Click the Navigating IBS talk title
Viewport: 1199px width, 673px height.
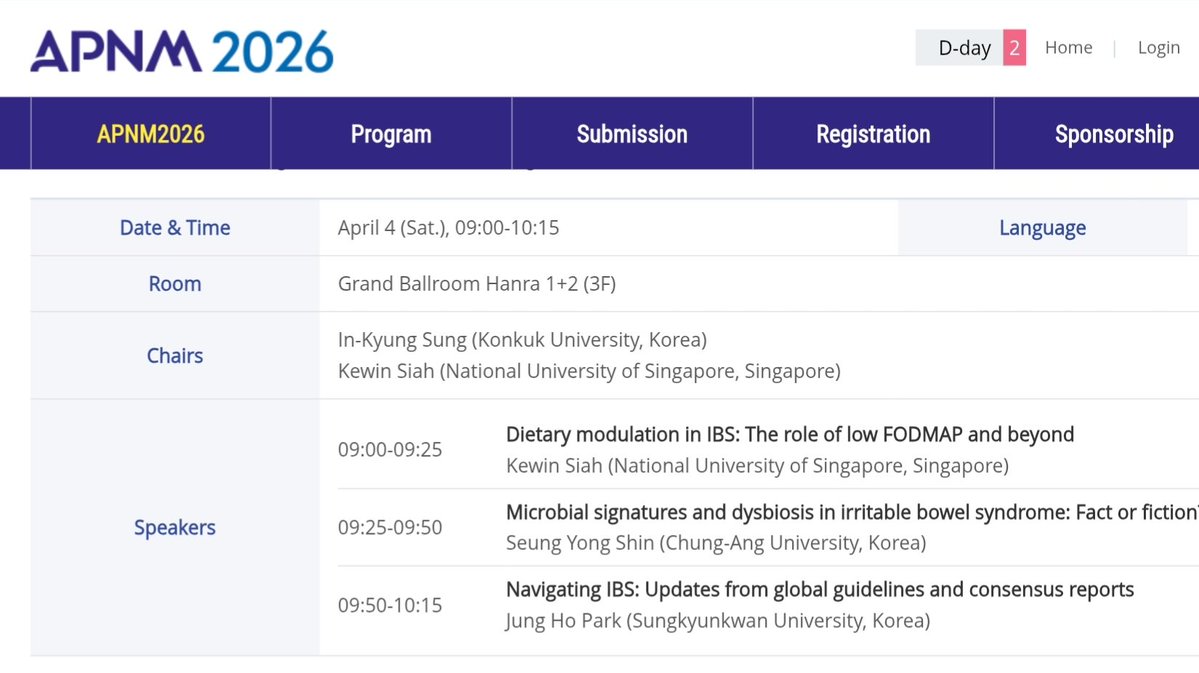(x=820, y=590)
